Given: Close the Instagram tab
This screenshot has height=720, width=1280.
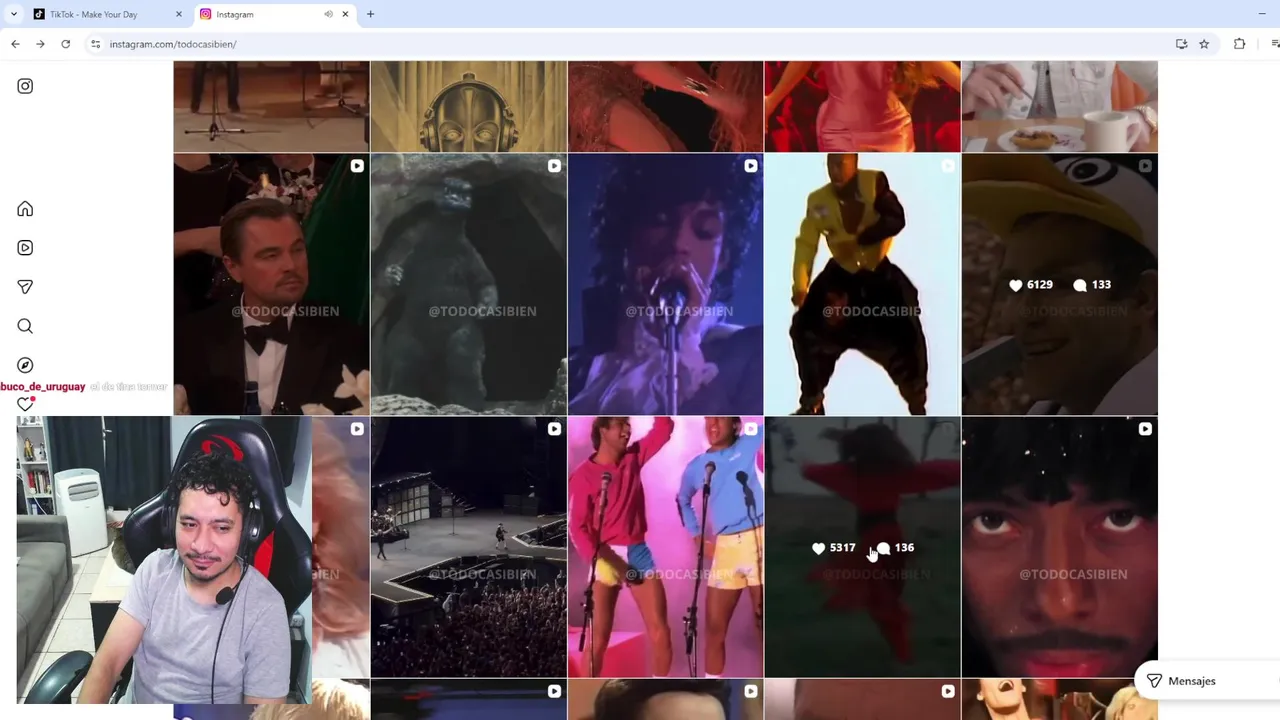Looking at the screenshot, I should point(345,14).
